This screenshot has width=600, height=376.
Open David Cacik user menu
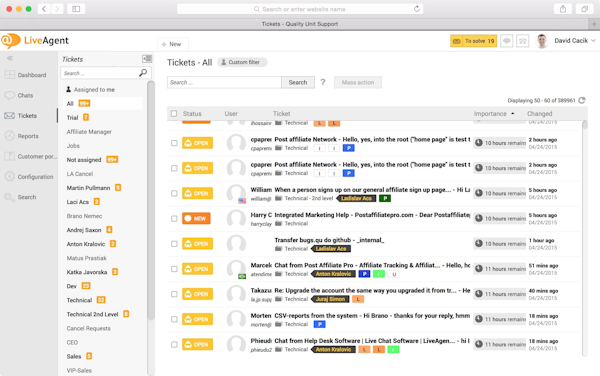[575, 41]
